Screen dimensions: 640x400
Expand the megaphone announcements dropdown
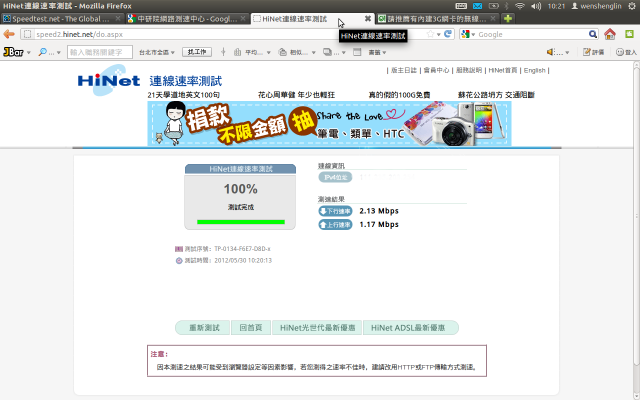tap(567, 53)
